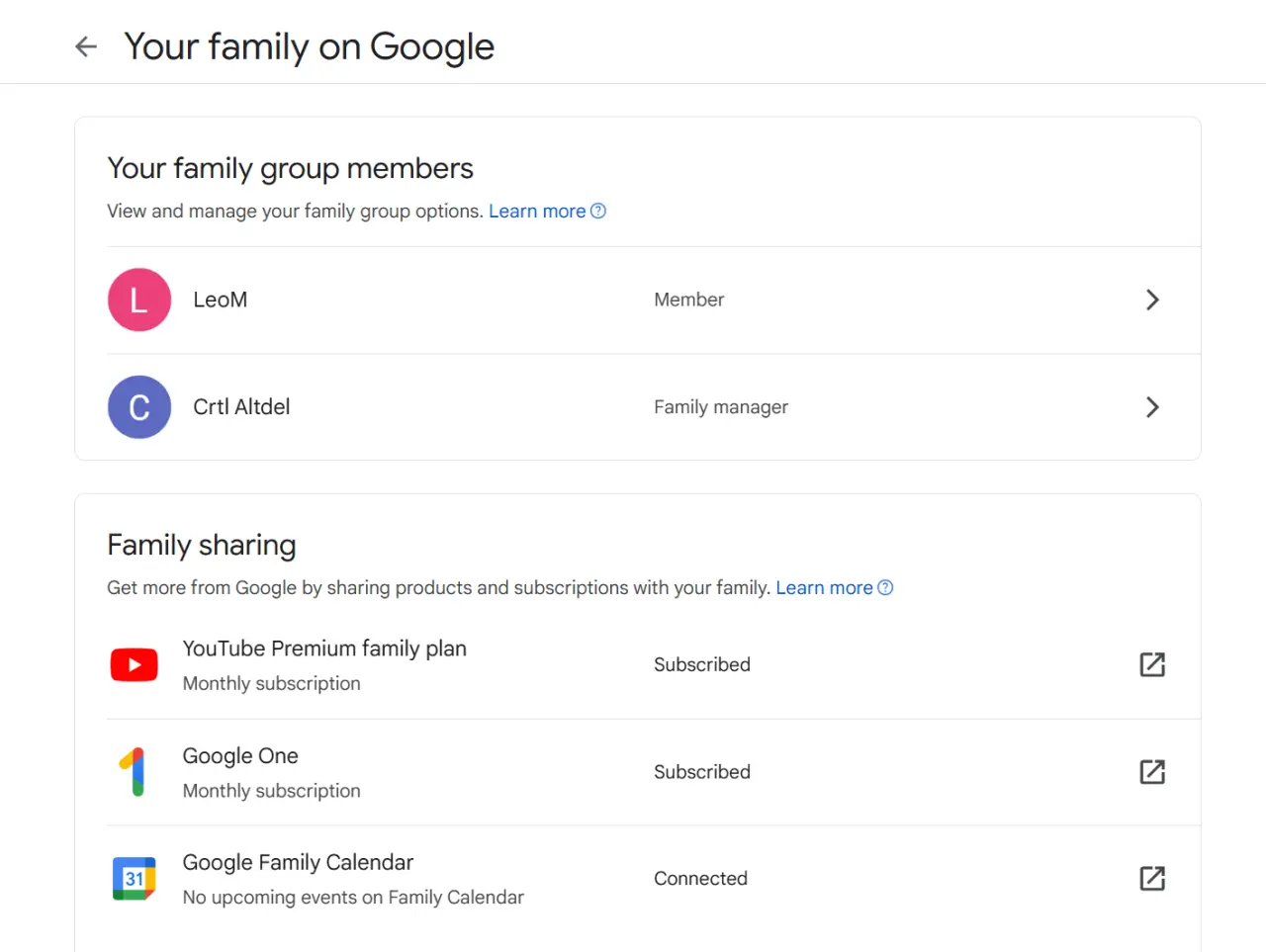The height and width of the screenshot is (952, 1266).
Task: Expand Crtl Altdel family manager chevron
Action: click(x=1152, y=407)
